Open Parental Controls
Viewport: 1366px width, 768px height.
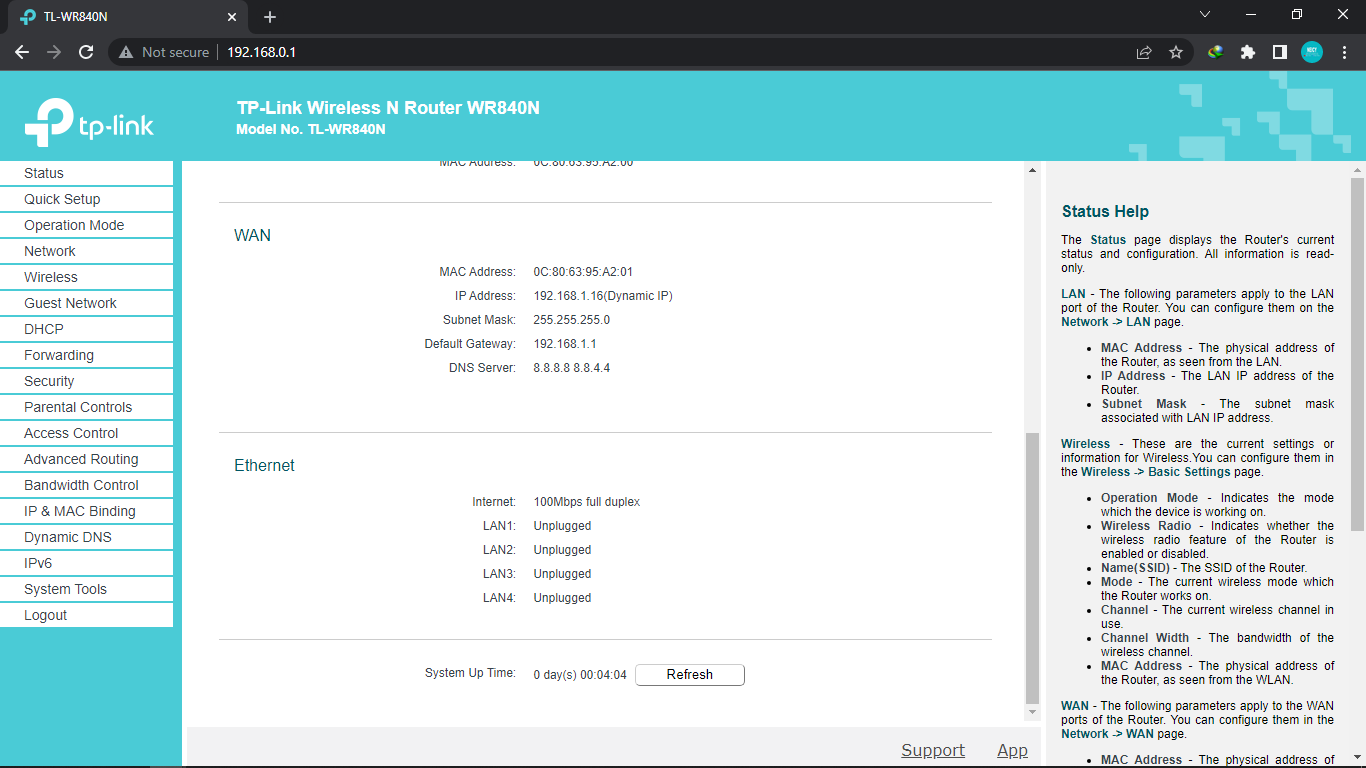click(86, 407)
